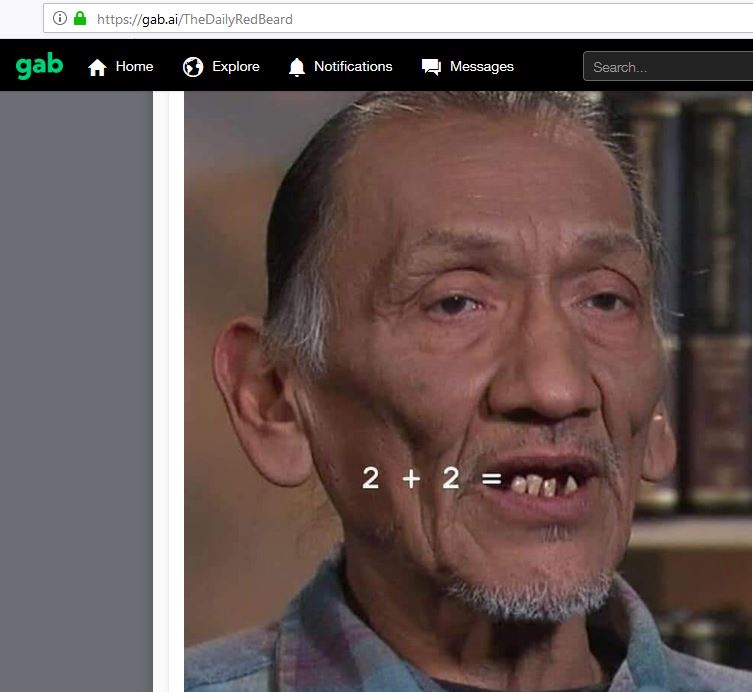
Task: Click the gray left sidebar area
Action: point(75,390)
